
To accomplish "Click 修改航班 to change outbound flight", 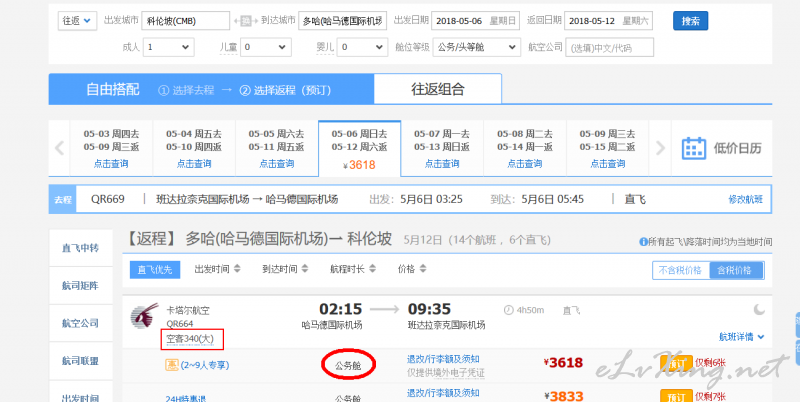I will tap(745, 199).
